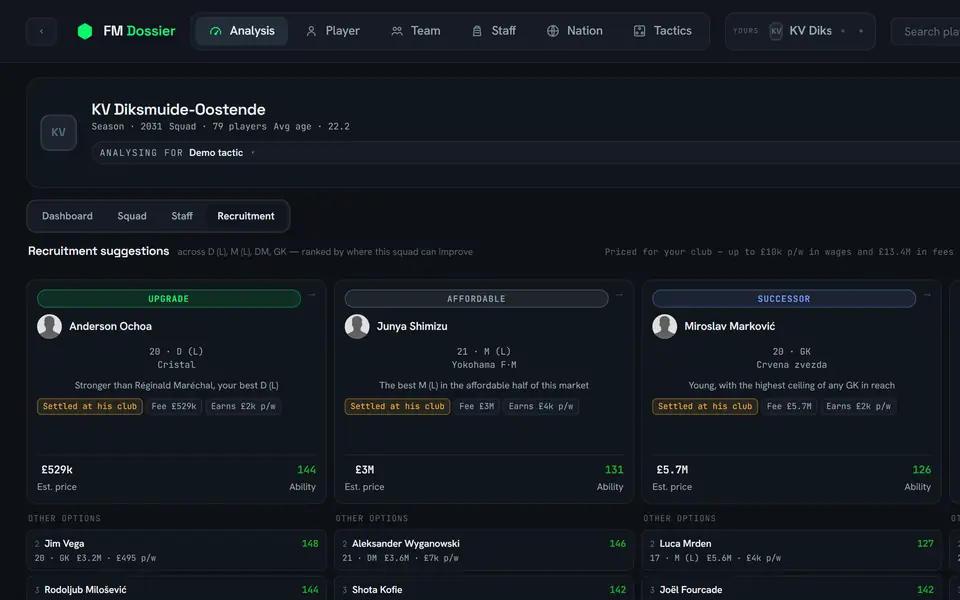Click the Crvena zvezda club name
960x600 pixels.
pyautogui.click(x=791, y=365)
